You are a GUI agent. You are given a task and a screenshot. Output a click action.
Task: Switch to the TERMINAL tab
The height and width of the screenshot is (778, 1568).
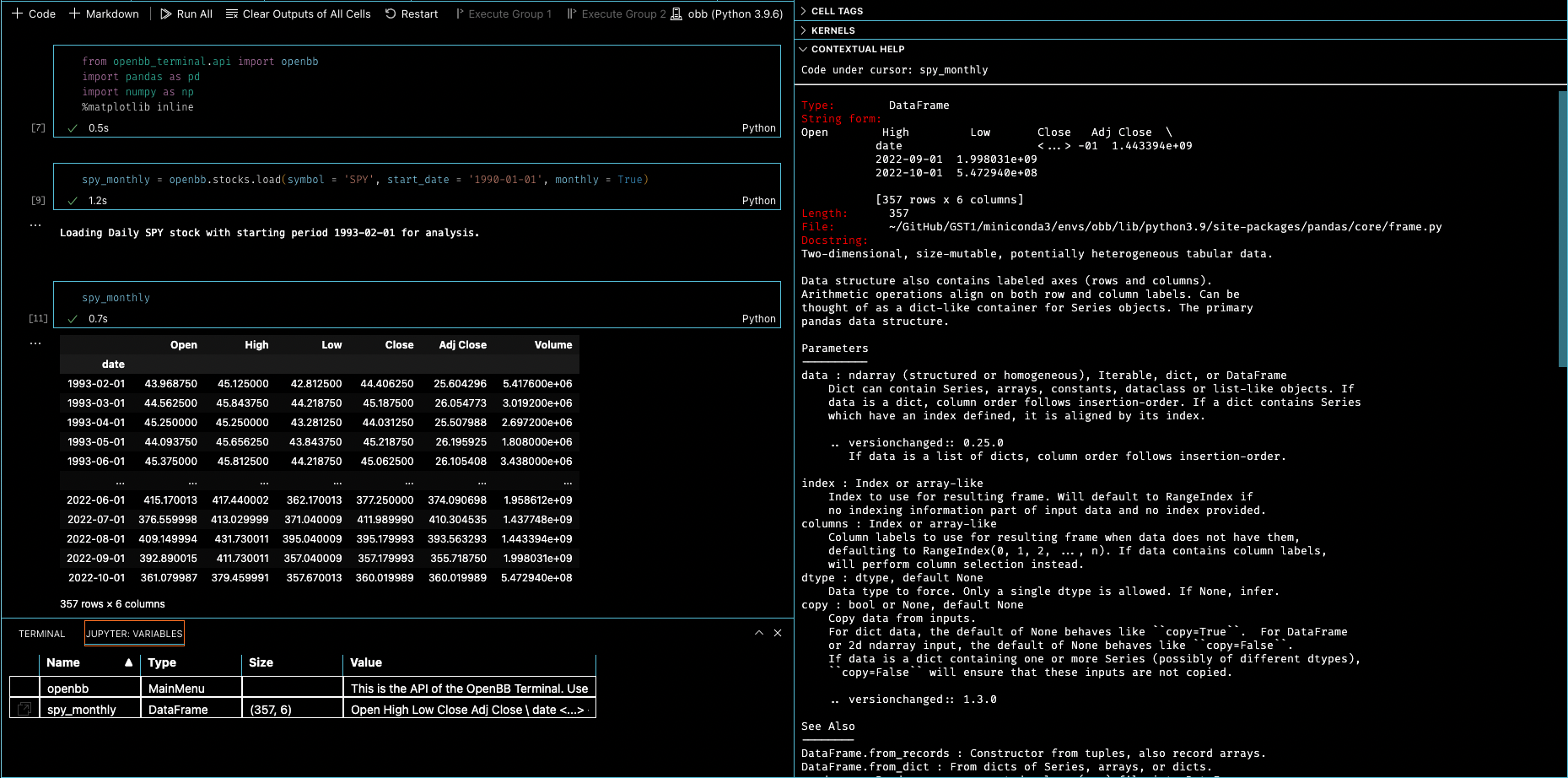41,634
